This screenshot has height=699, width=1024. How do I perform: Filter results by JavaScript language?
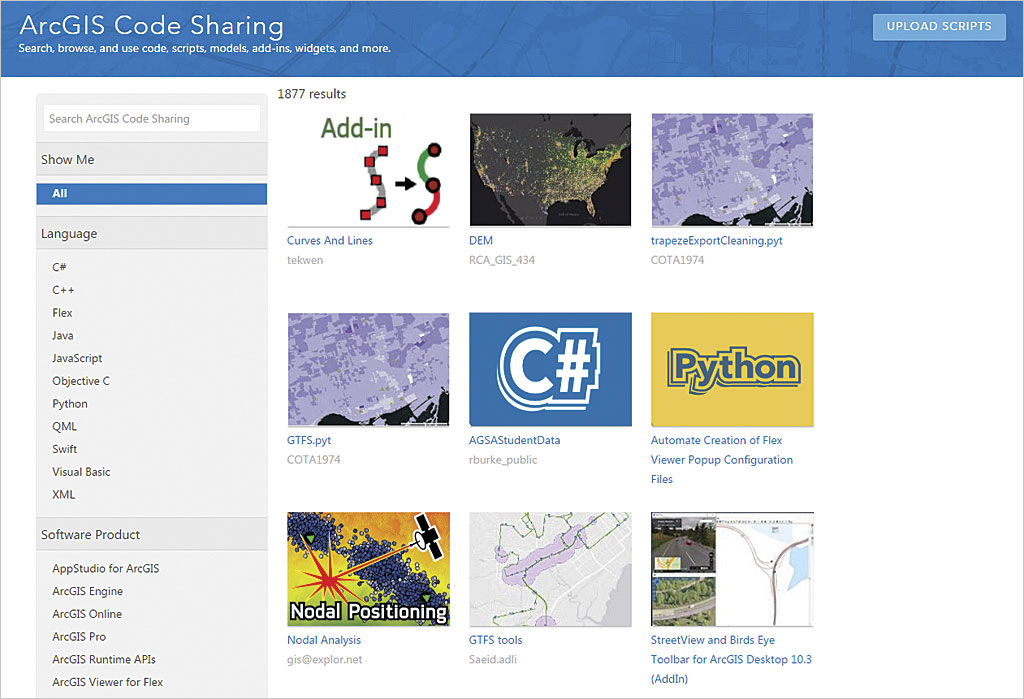(77, 358)
